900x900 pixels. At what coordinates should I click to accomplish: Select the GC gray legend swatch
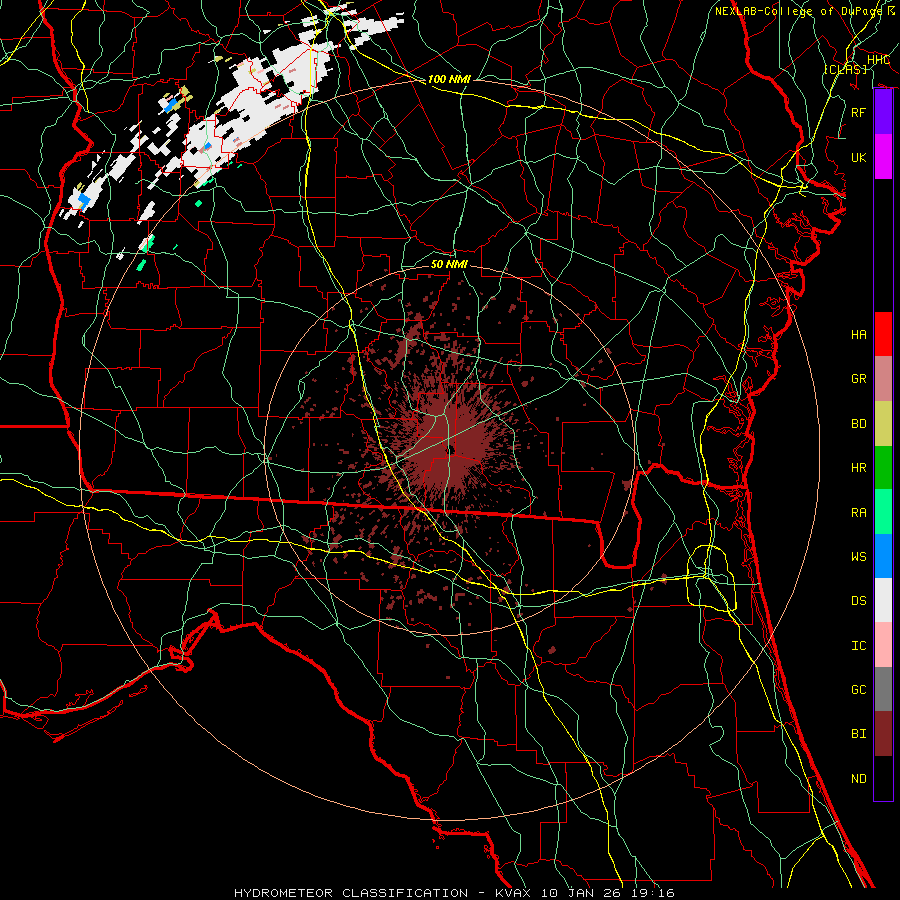pyautogui.click(x=883, y=689)
